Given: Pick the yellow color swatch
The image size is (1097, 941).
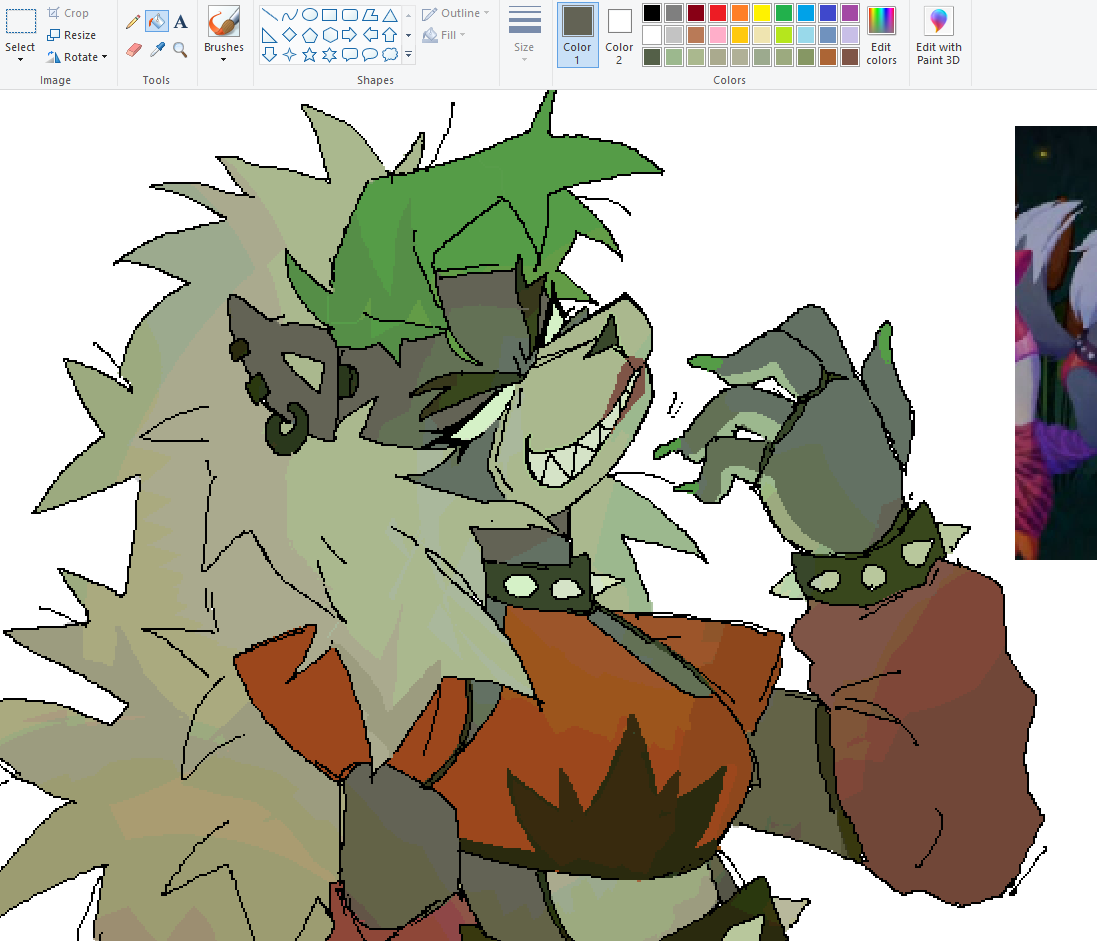Looking at the screenshot, I should (762, 13).
